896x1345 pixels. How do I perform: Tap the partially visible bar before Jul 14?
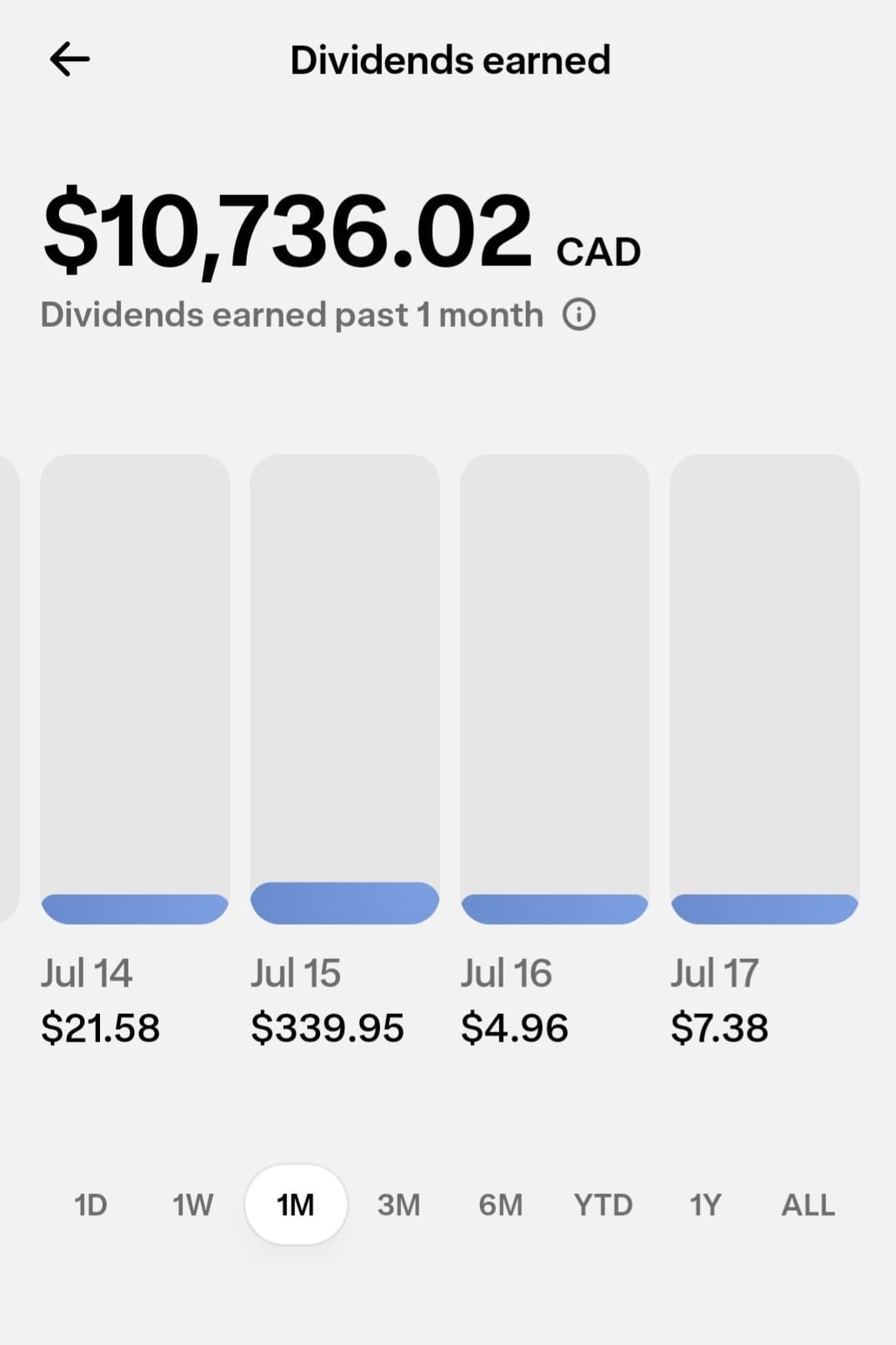pos(9,689)
